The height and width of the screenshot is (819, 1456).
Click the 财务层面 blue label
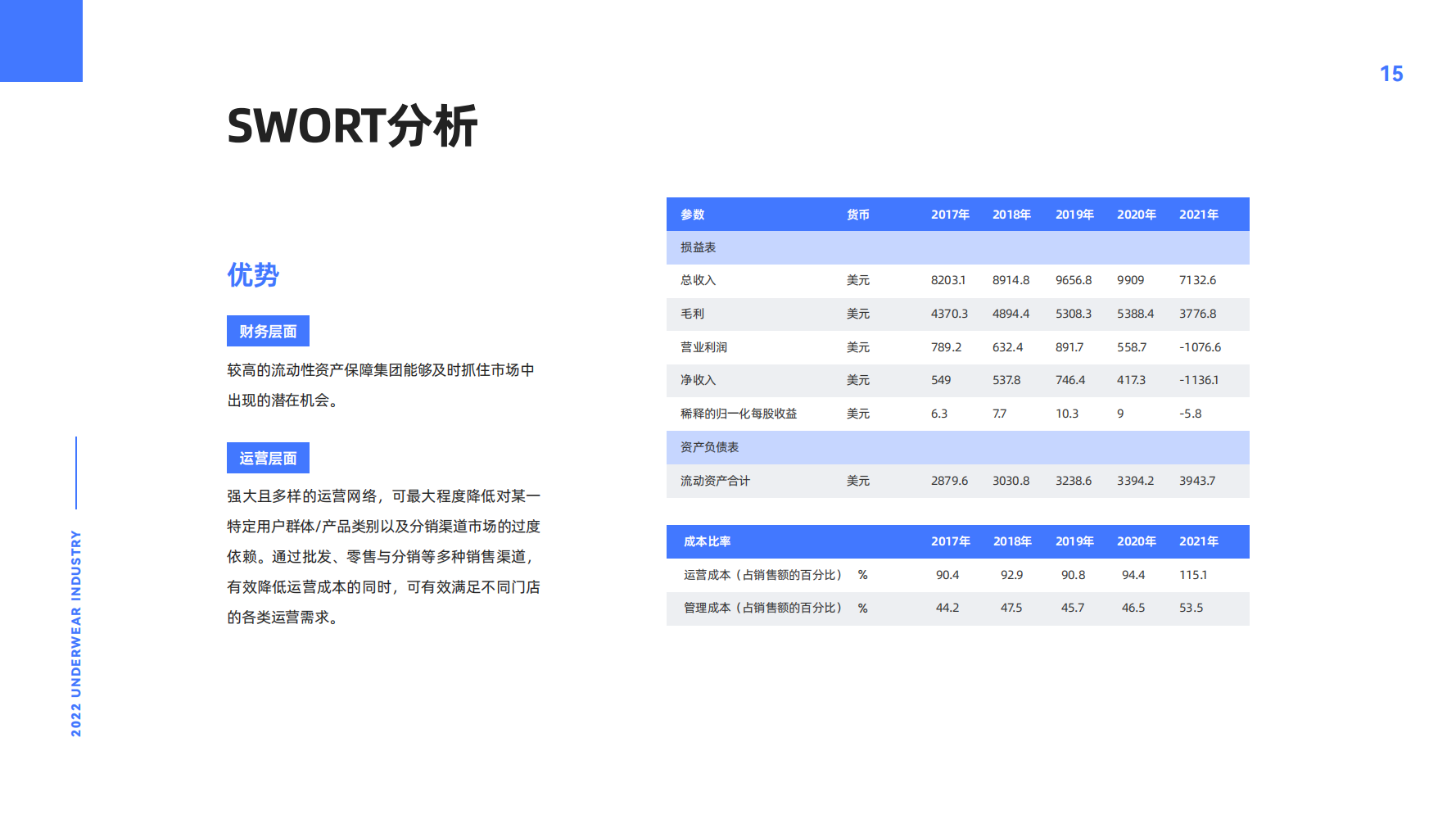[268, 331]
